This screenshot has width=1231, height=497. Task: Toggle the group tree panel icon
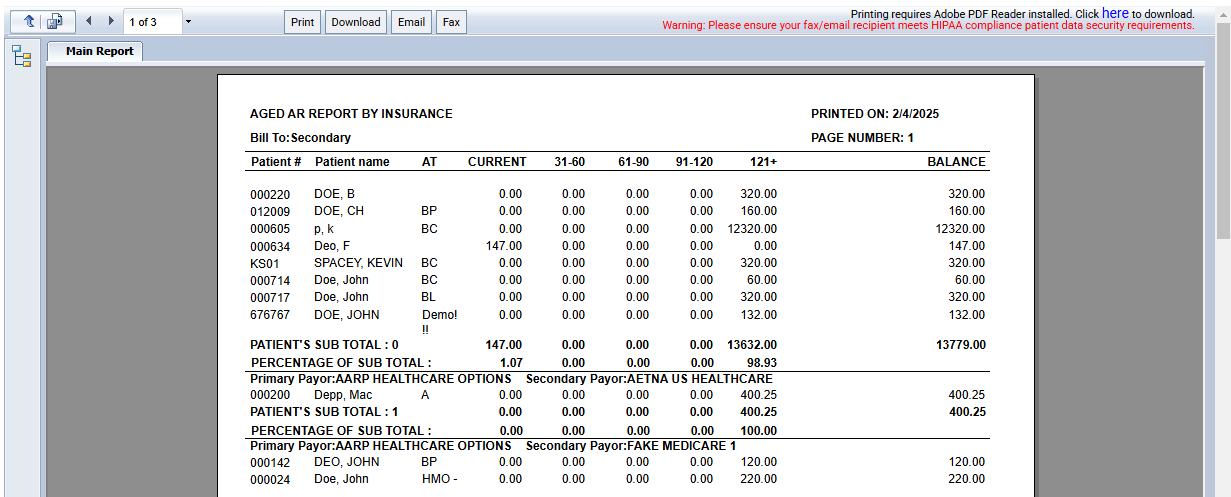[x=21, y=57]
